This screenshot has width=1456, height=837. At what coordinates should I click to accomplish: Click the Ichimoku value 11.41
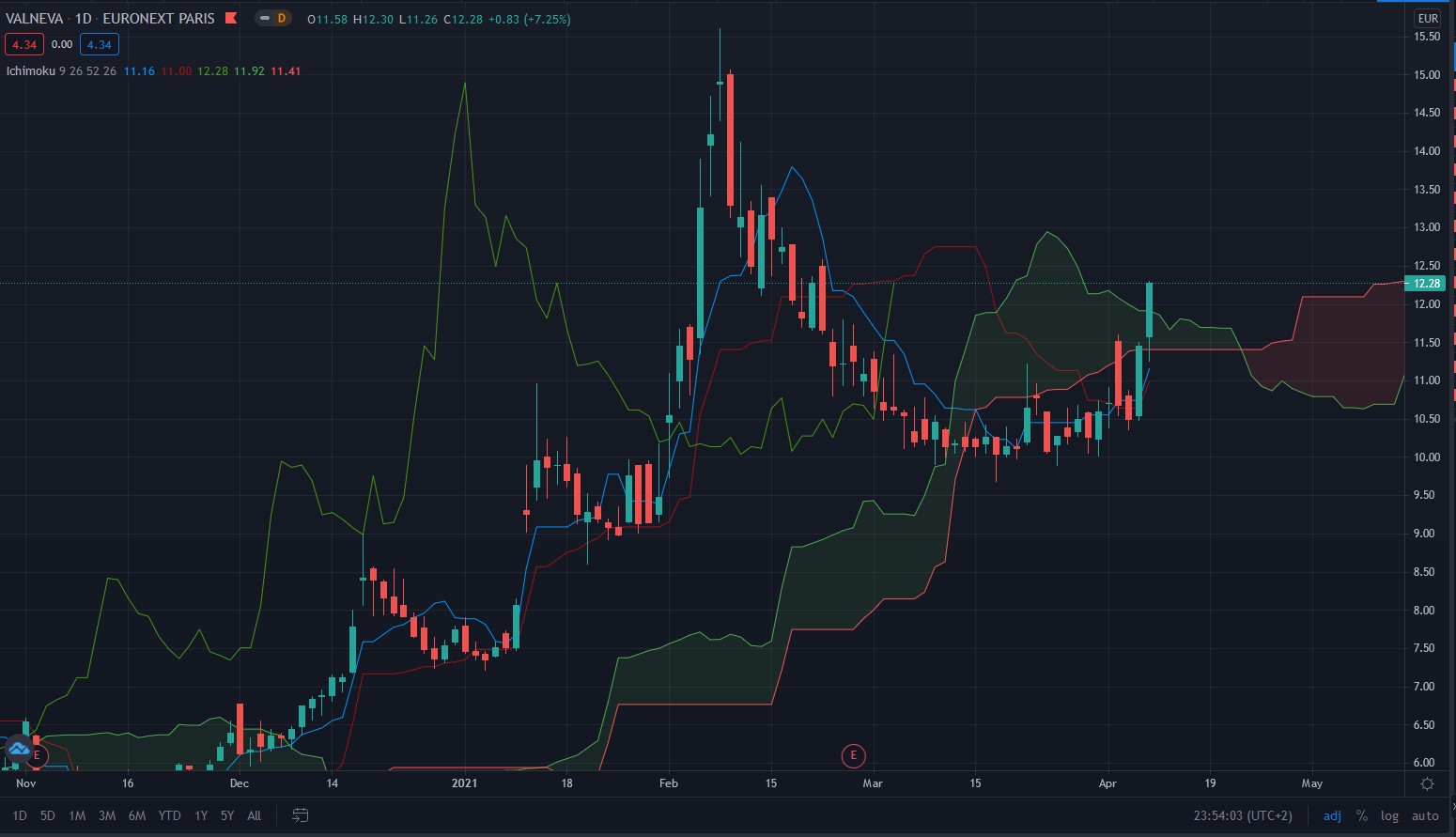point(286,71)
